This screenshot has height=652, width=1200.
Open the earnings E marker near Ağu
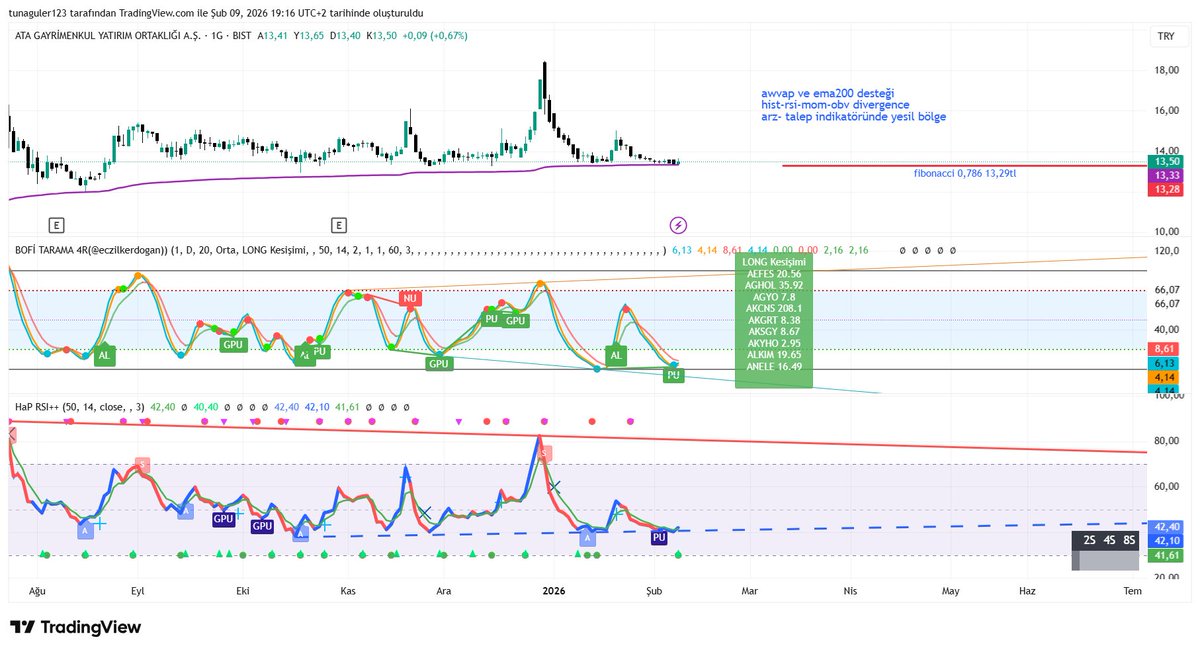pos(57,225)
